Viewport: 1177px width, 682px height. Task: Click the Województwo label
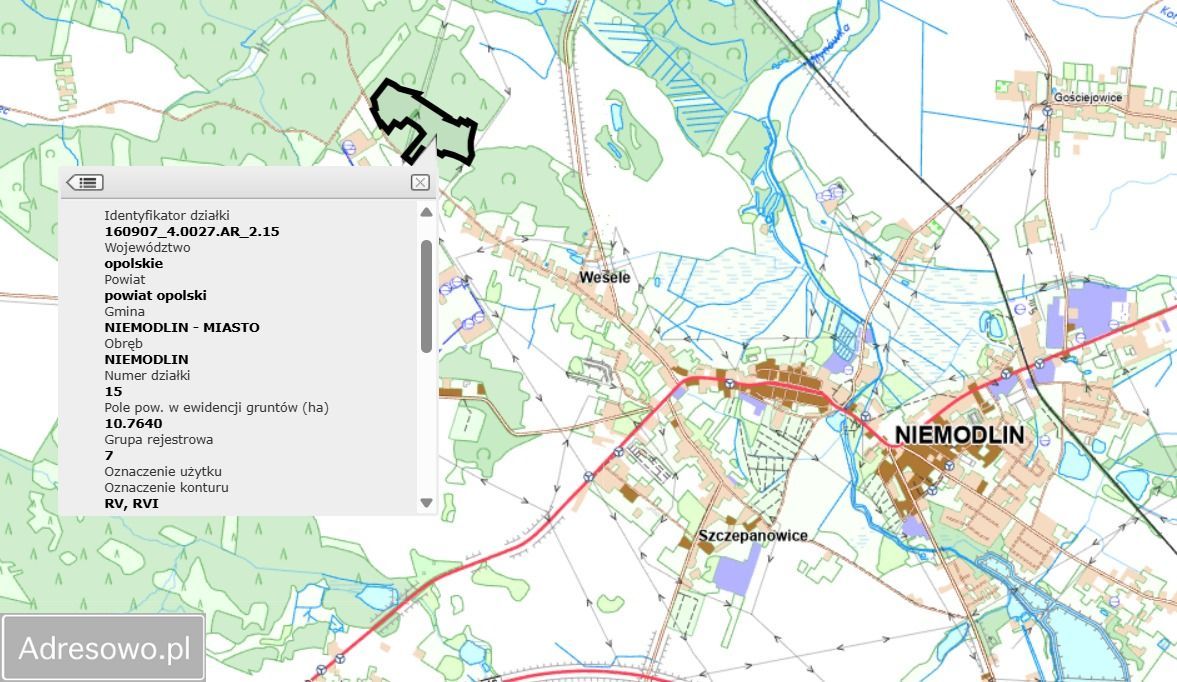[x=147, y=248]
